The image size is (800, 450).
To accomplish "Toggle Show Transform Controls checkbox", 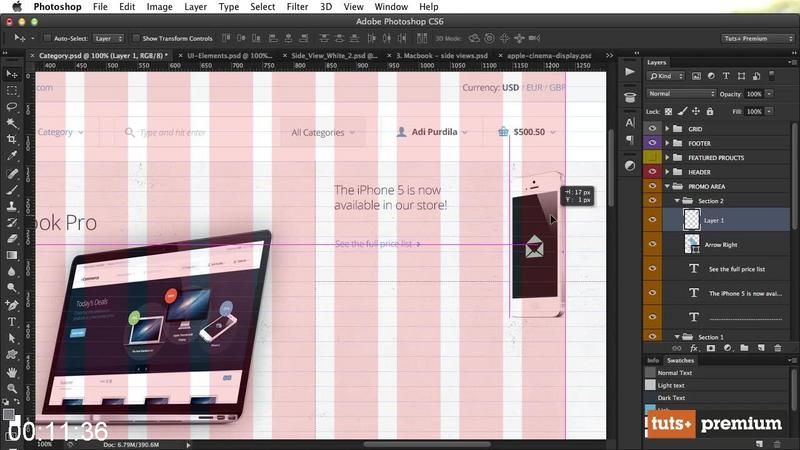I will (x=136, y=38).
